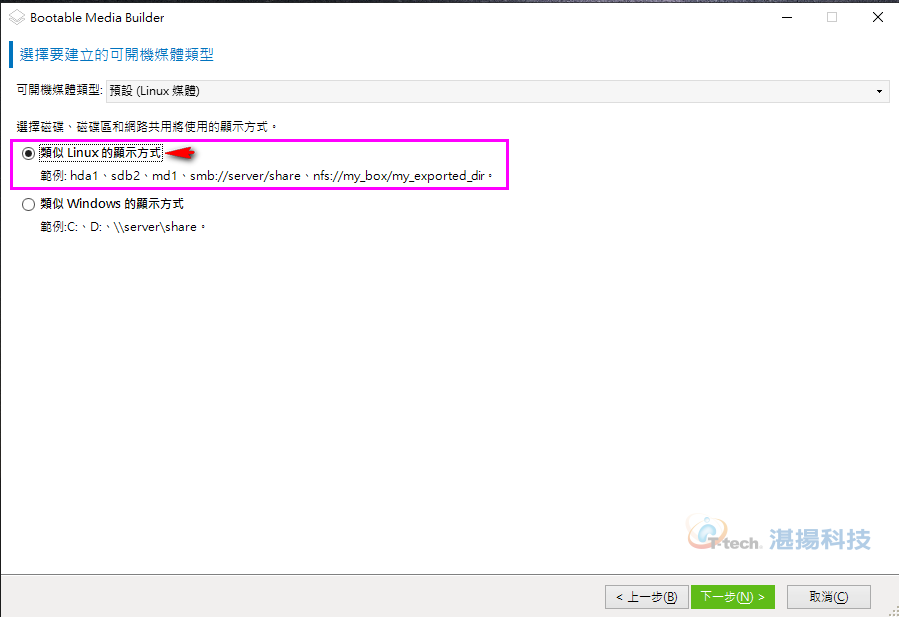Image resolution: width=899 pixels, height=617 pixels.
Task: Click the 預設 (Linux 媒體) selected value
Action: (154, 91)
